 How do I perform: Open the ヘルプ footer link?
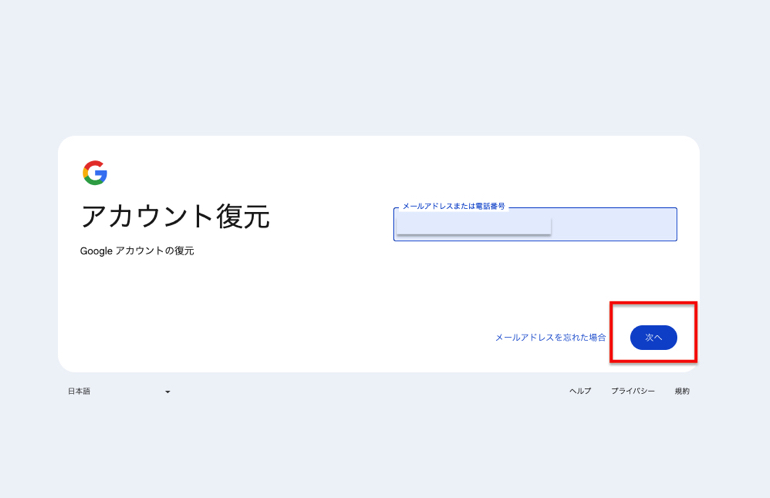(x=580, y=392)
